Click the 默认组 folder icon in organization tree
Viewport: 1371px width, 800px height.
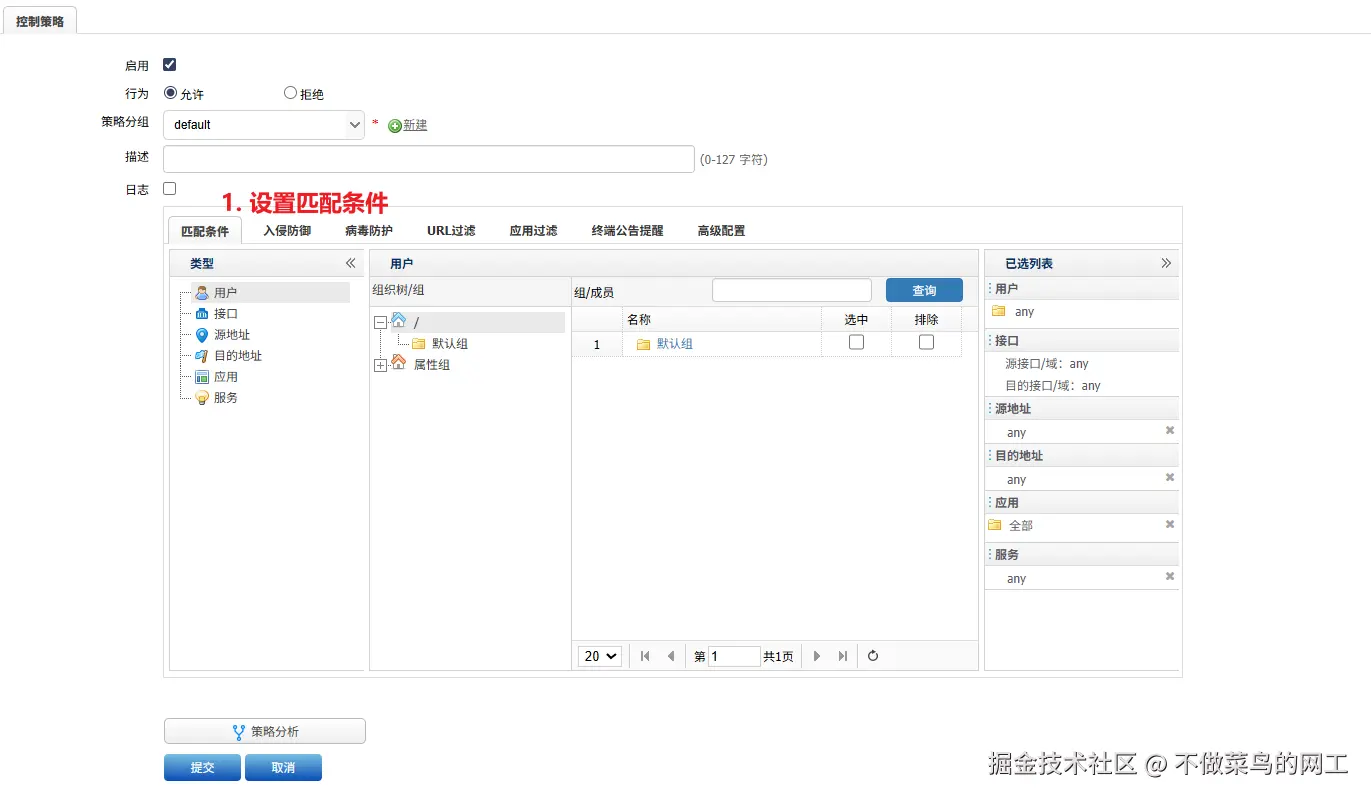coord(419,343)
